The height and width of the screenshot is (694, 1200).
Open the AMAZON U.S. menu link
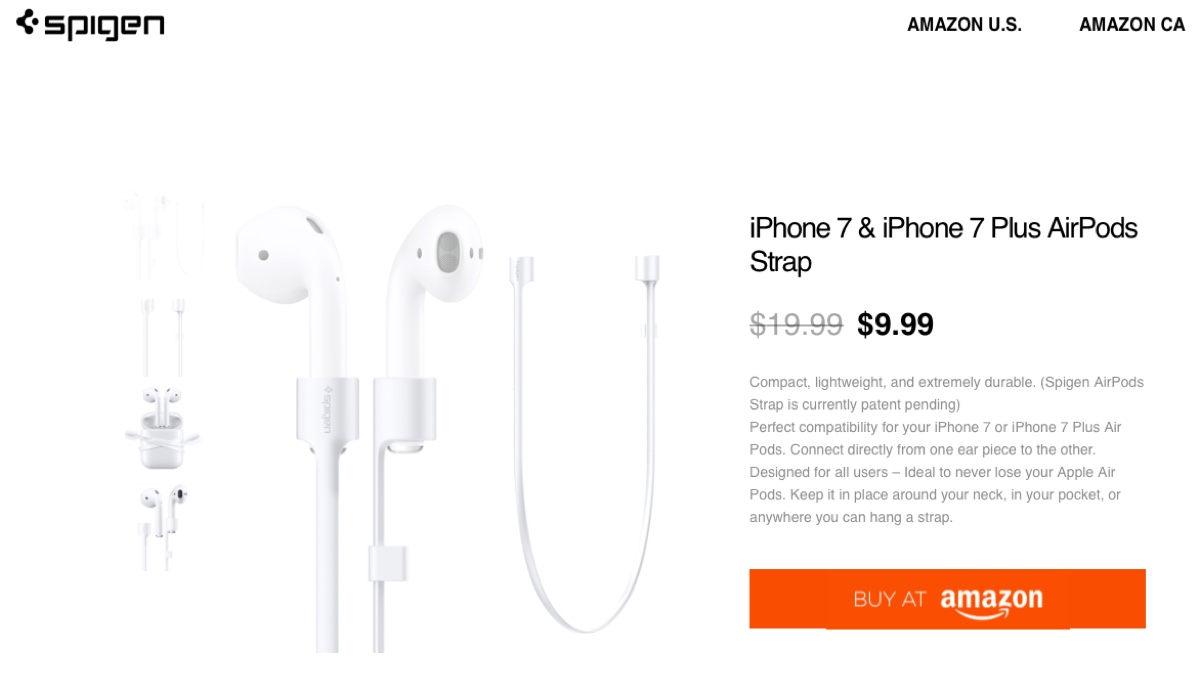pos(964,25)
